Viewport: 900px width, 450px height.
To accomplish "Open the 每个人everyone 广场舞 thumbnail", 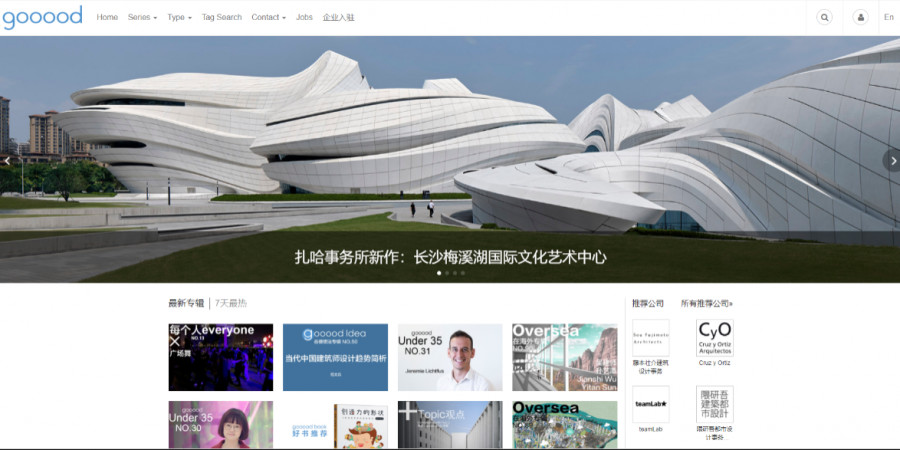I will pyautogui.click(x=220, y=357).
